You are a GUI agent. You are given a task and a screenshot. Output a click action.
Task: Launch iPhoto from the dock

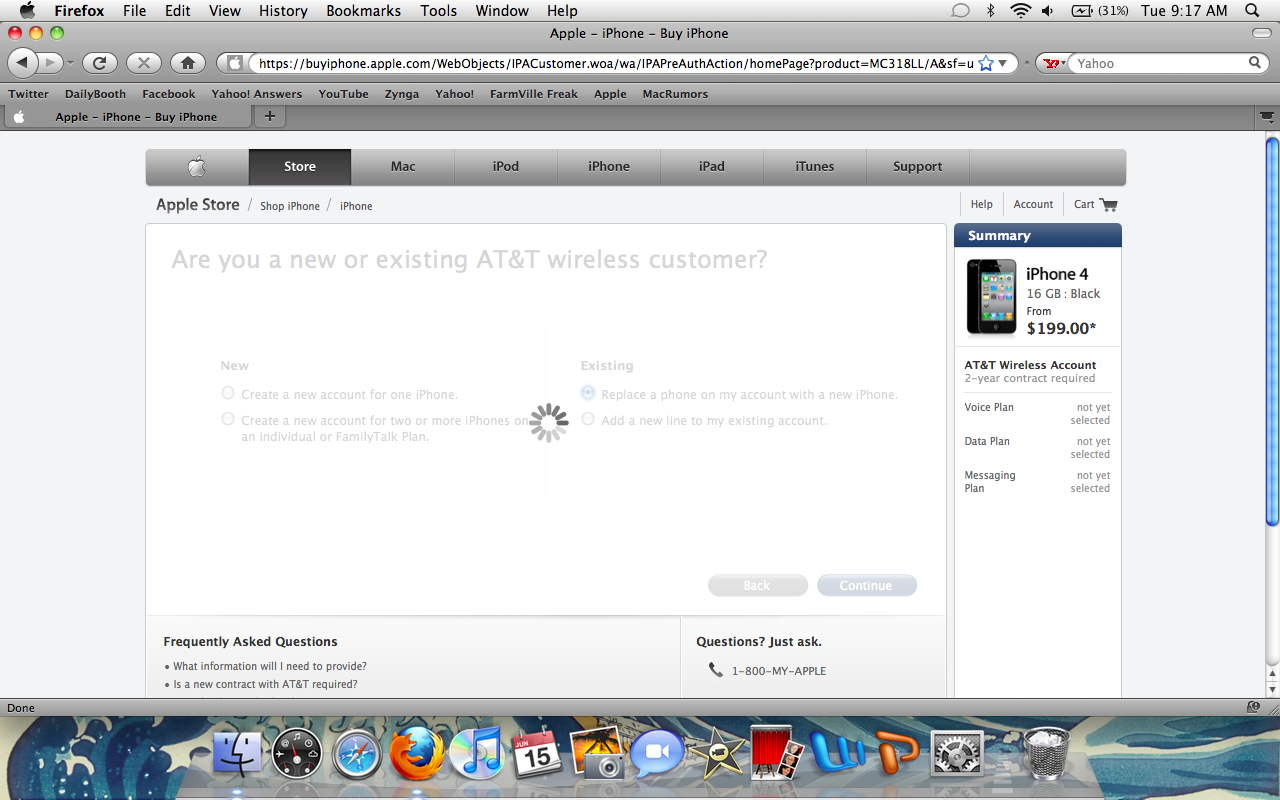tap(597, 753)
